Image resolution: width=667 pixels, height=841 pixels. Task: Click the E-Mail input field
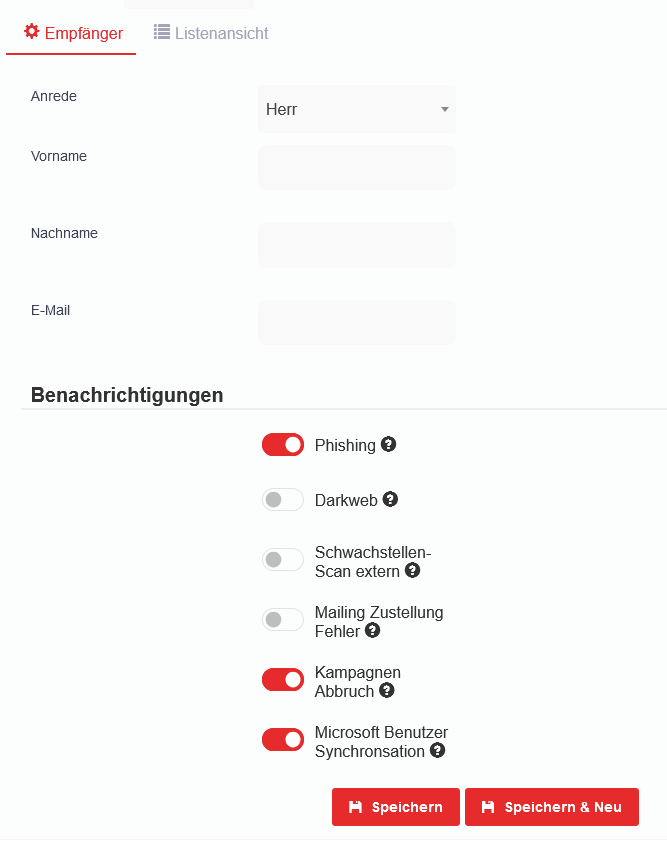click(357, 322)
